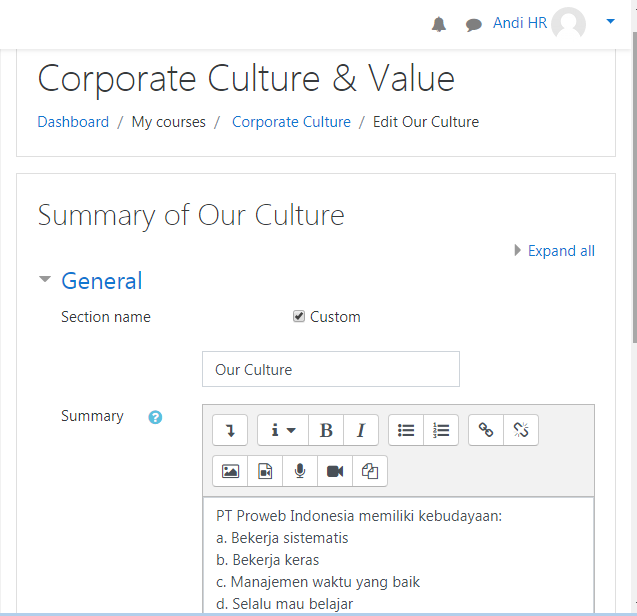Viewport: 637px width, 616px height.
Task: Insert an unordered bullet list
Action: pos(406,430)
